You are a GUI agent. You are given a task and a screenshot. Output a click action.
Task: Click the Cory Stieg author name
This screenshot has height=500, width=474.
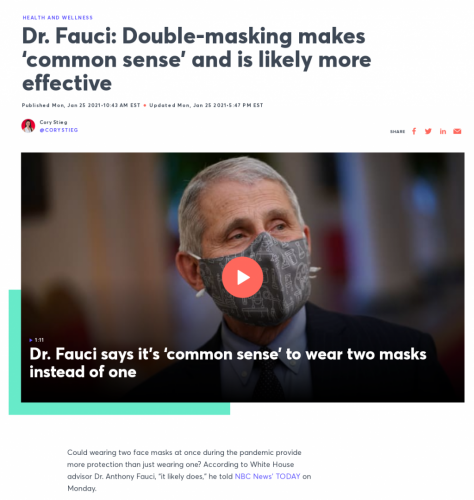[x=53, y=122]
